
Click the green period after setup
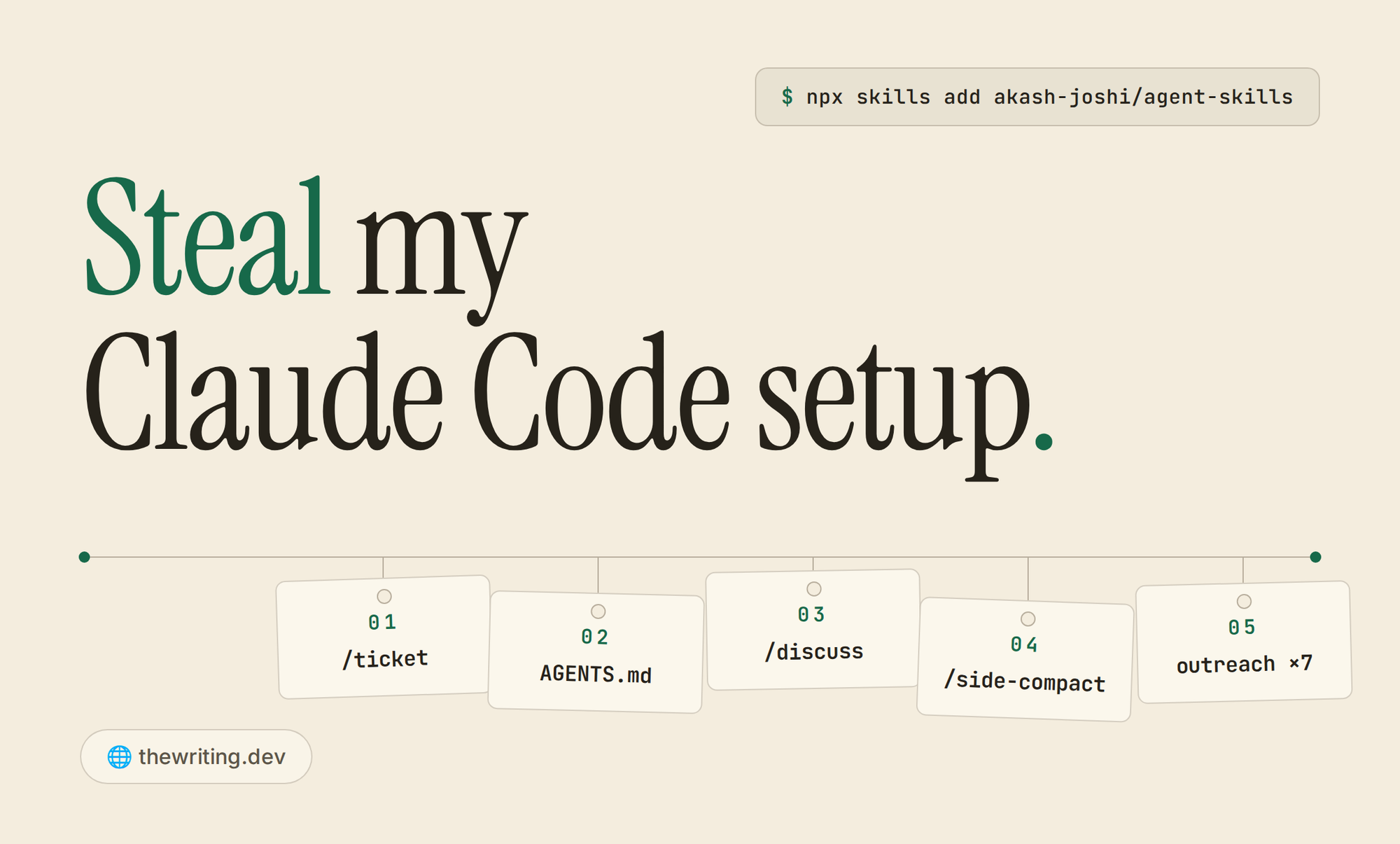click(1044, 441)
